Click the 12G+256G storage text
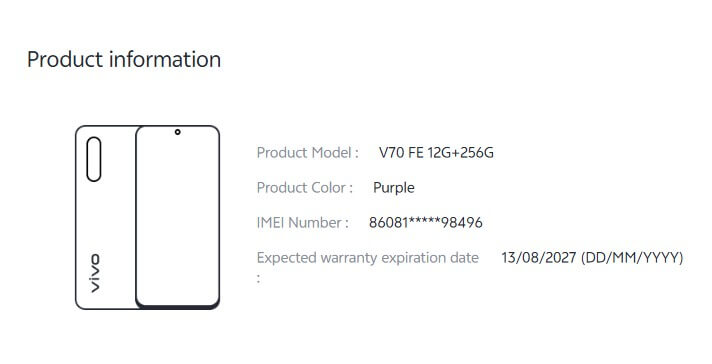Viewport: 712px width, 364px height. point(460,152)
